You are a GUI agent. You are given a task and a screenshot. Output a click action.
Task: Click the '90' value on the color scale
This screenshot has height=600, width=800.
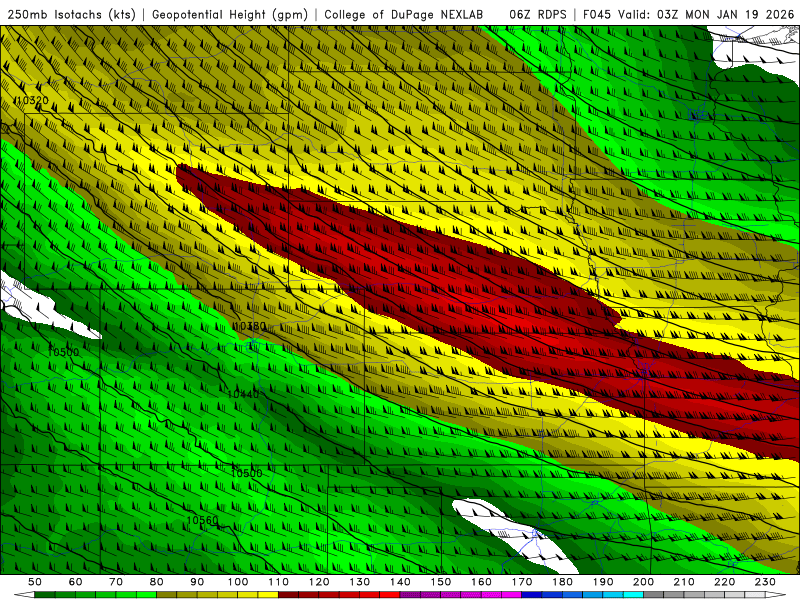[x=197, y=582]
